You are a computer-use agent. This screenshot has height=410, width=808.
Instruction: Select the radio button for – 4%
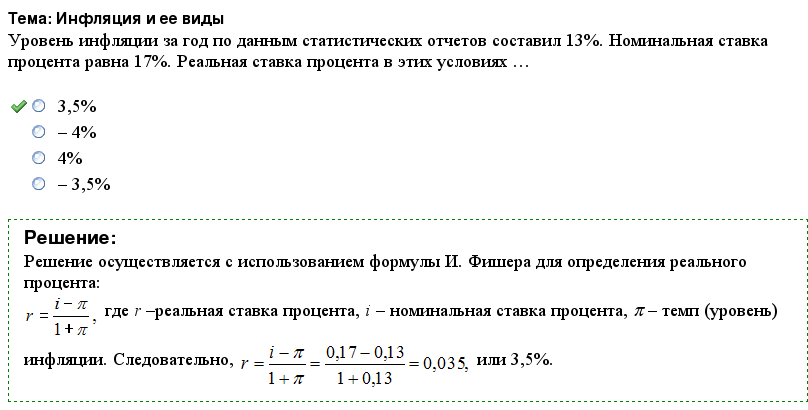tap(39, 132)
